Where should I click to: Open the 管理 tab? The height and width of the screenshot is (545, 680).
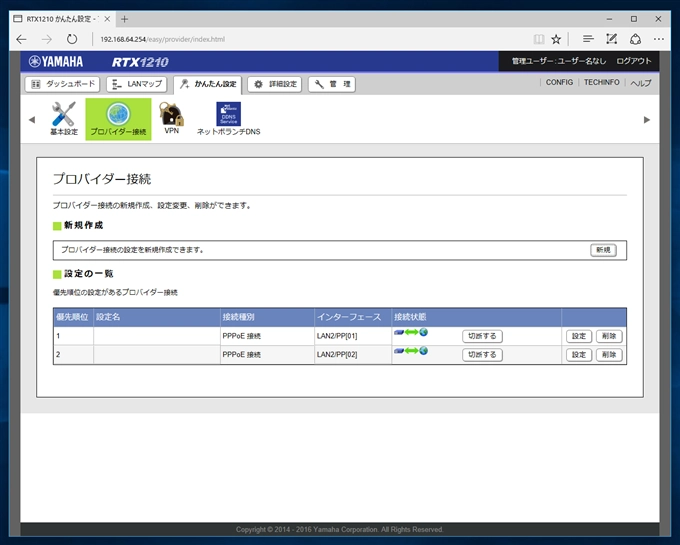(x=332, y=84)
